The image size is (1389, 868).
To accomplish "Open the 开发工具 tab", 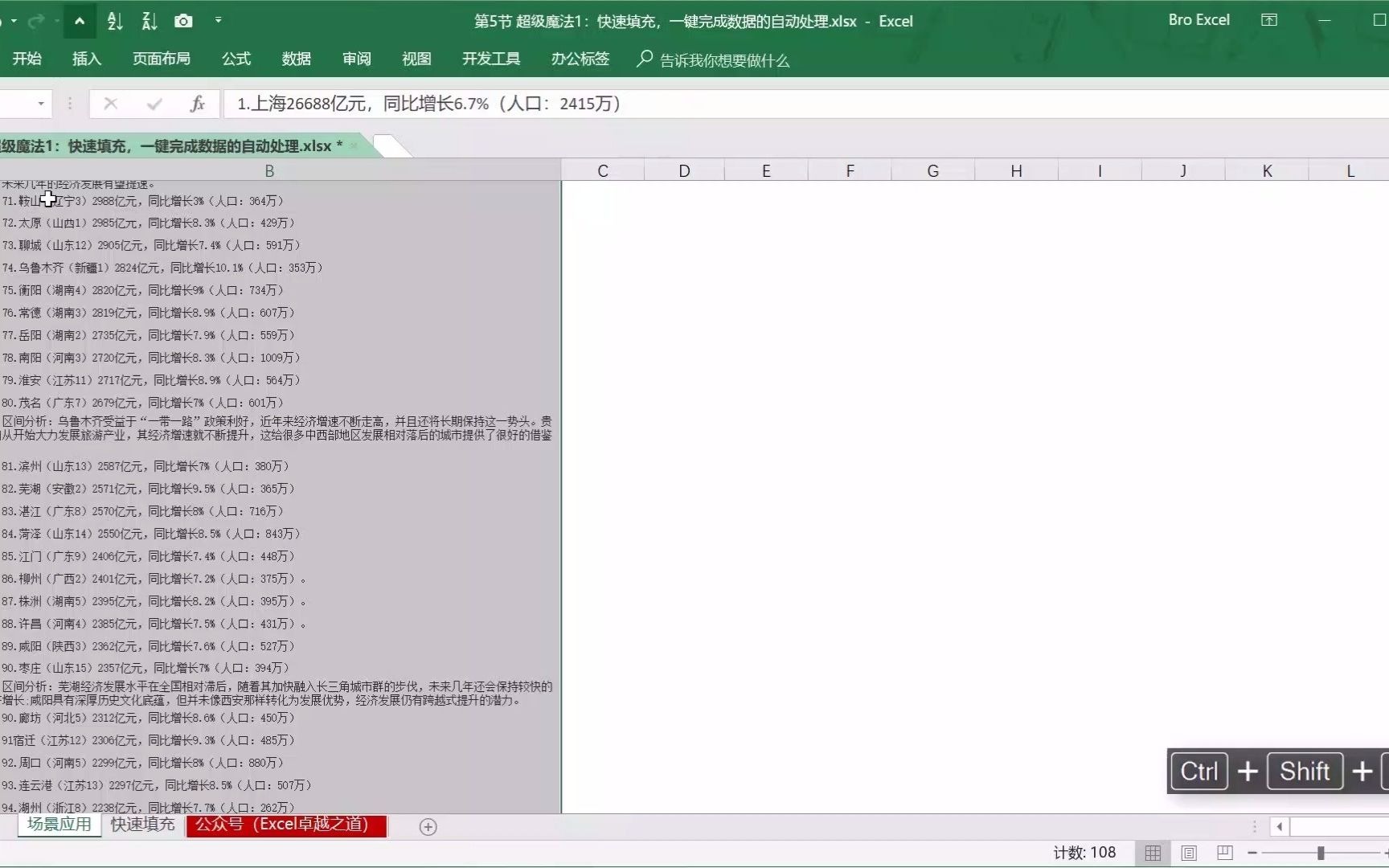I will [491, 59].
